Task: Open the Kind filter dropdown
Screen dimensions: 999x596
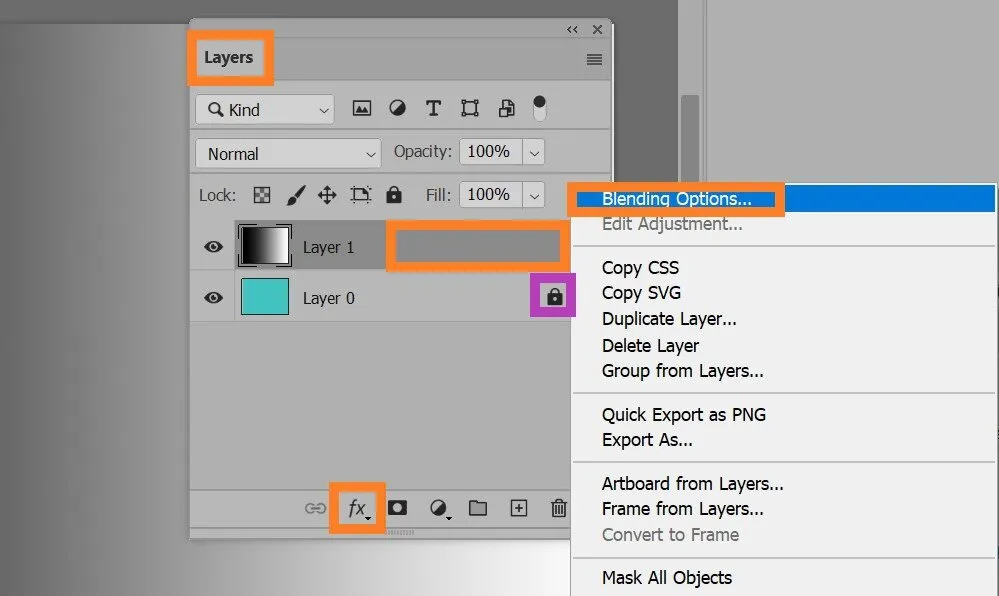Action: 265,110
